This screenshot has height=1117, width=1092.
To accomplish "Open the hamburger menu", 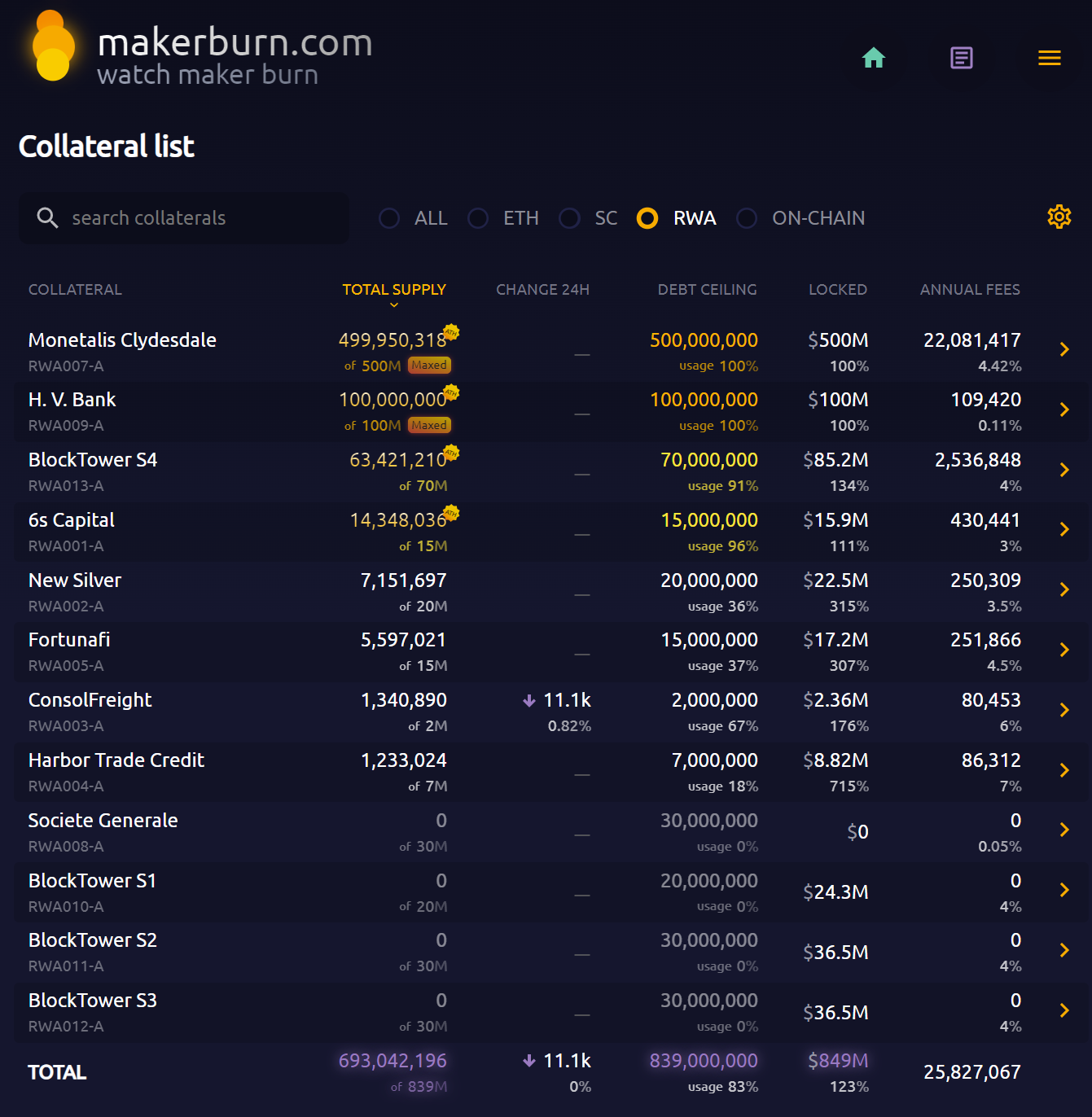I will coord(1050,58).
